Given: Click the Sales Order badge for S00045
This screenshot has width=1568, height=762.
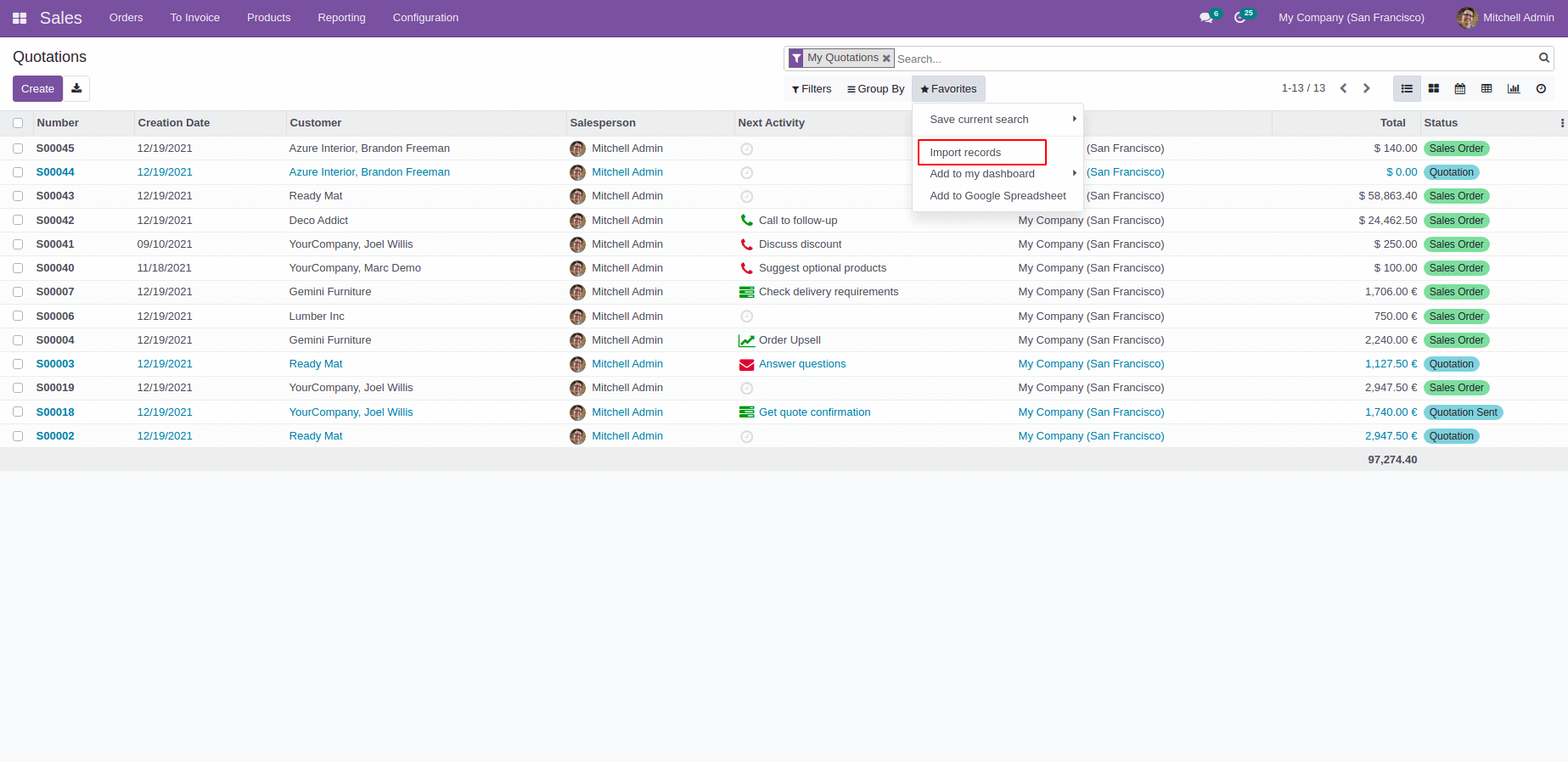Looking at the screenshot, I should click(1457, 148).
